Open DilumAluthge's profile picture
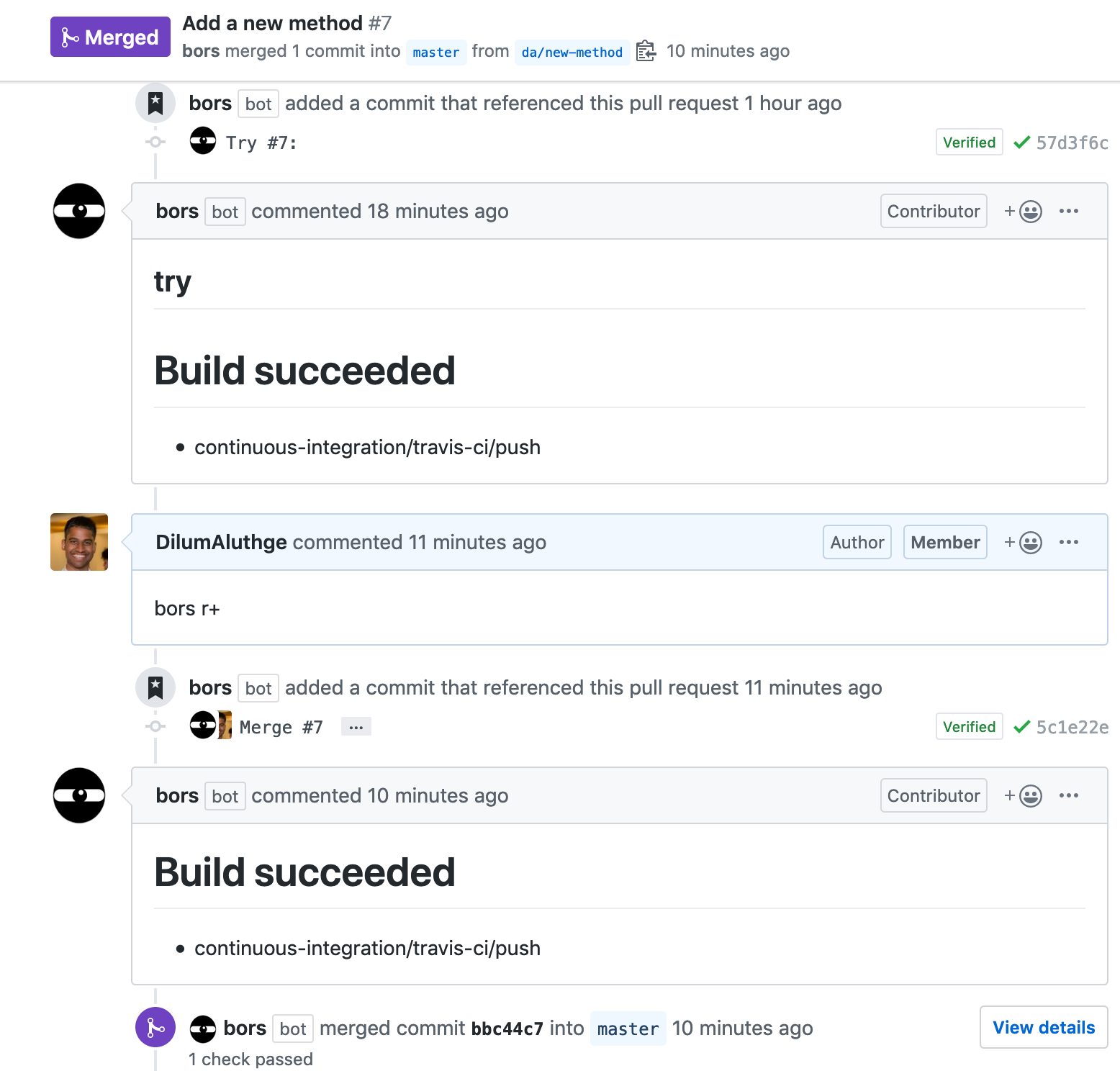The image size is (1120, 1071). coord(79,542)
